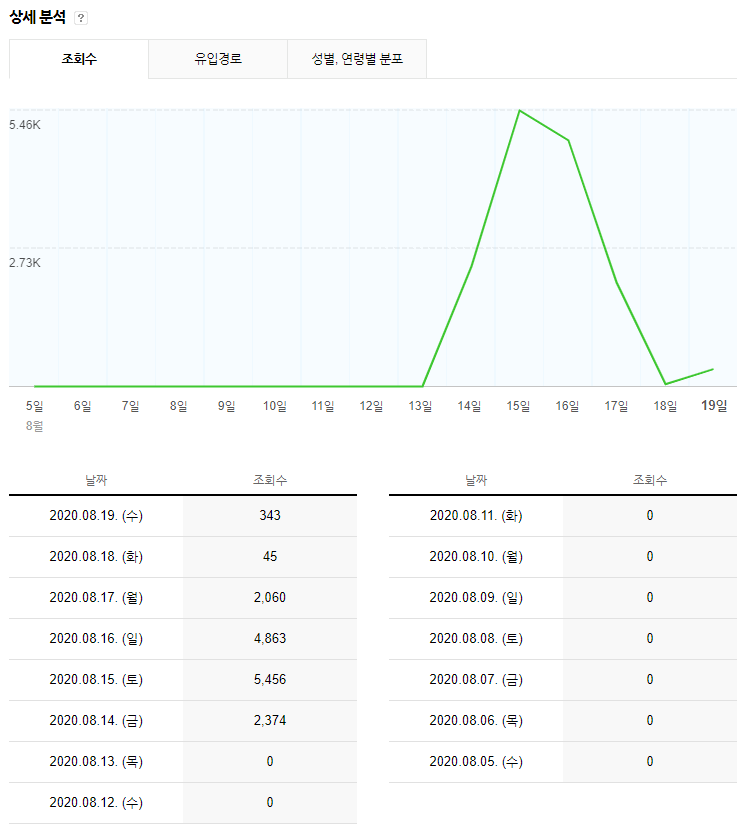The width and height of the screenshot is (740, 832).
Task: Select the 2020.08.17. (월) row
Action: click(183, 598)
